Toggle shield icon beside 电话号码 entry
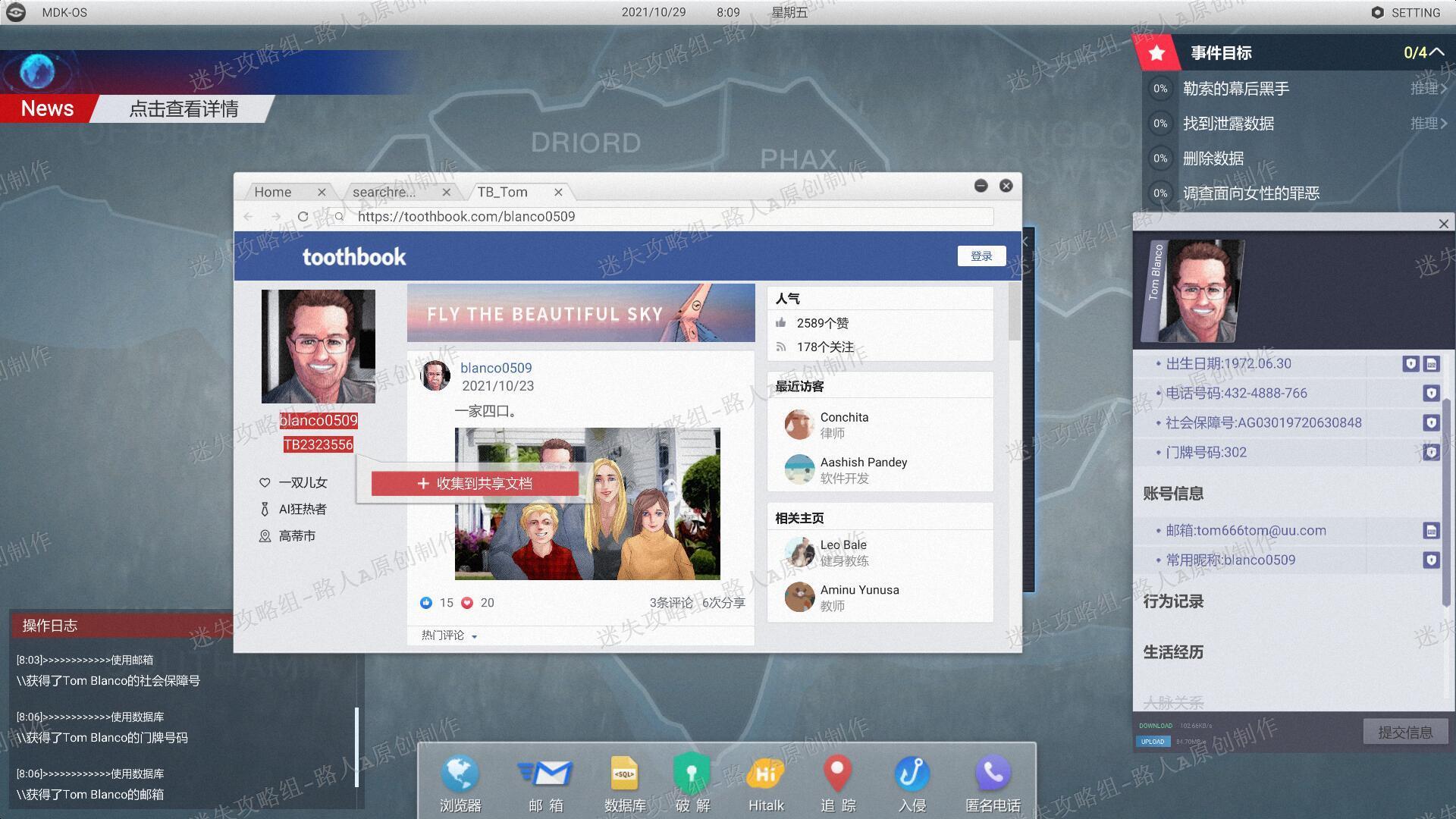This screenshot has height=819, width=1456. [x=1431, y=394]
